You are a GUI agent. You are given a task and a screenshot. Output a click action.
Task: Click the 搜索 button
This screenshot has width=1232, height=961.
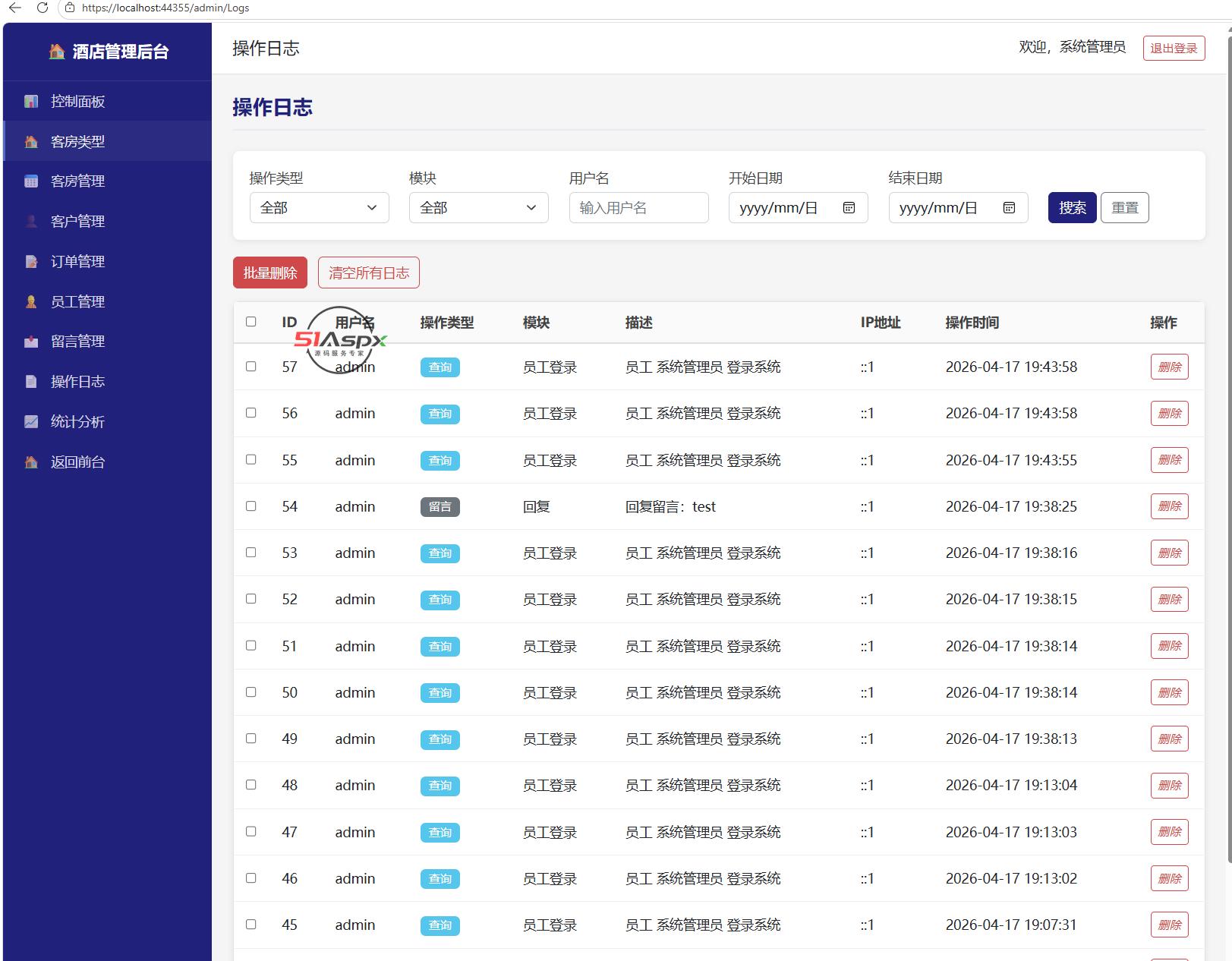click(x=1073, y=208)
